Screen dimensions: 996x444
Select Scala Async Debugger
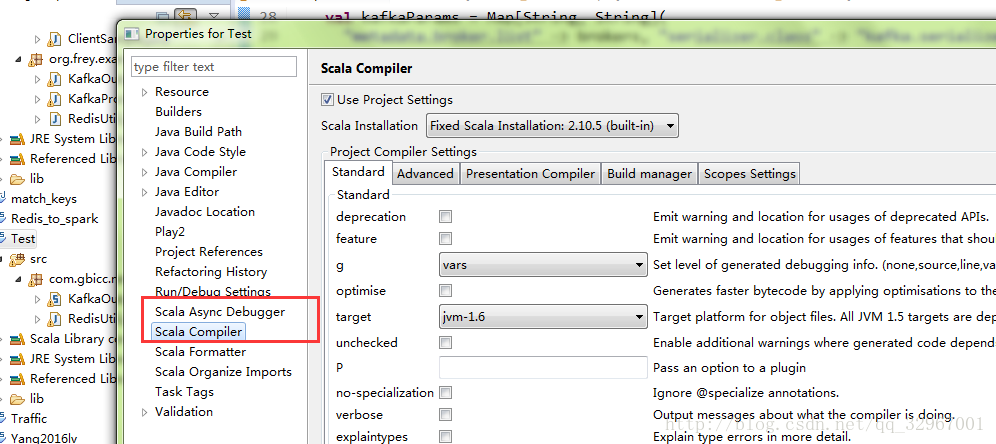click(x=220, y=312)
